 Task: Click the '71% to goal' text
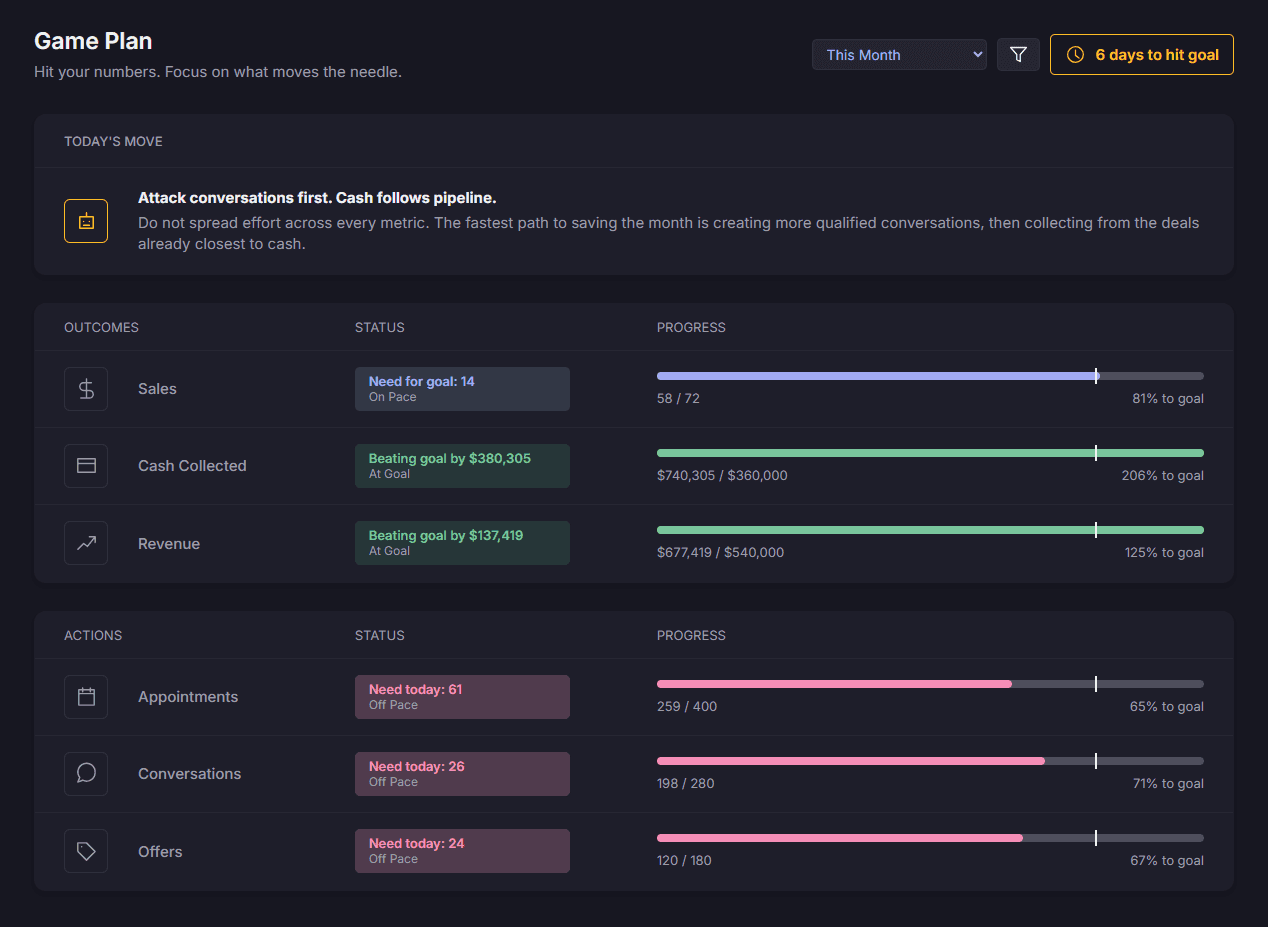[1168, 784]
